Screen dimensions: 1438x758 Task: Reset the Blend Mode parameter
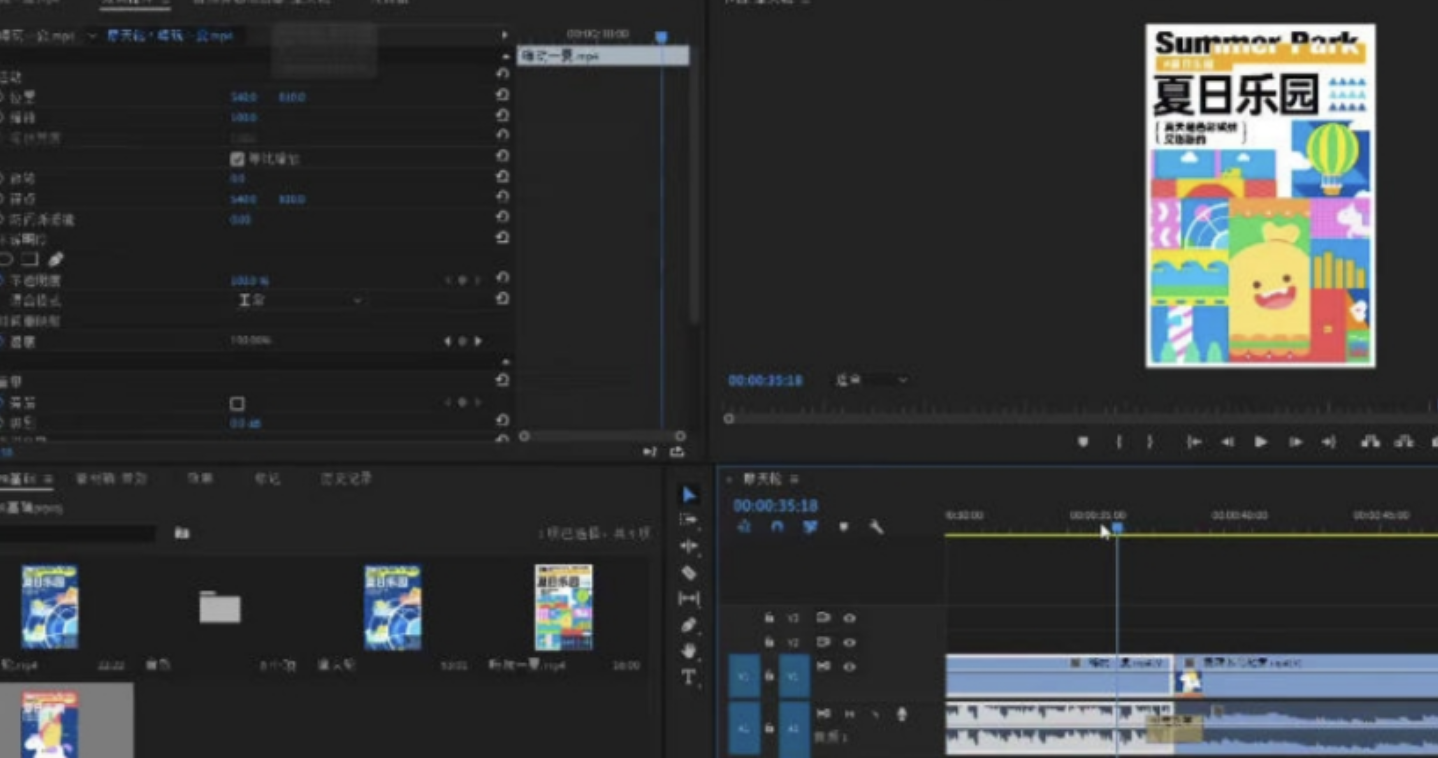coord(502,299)
